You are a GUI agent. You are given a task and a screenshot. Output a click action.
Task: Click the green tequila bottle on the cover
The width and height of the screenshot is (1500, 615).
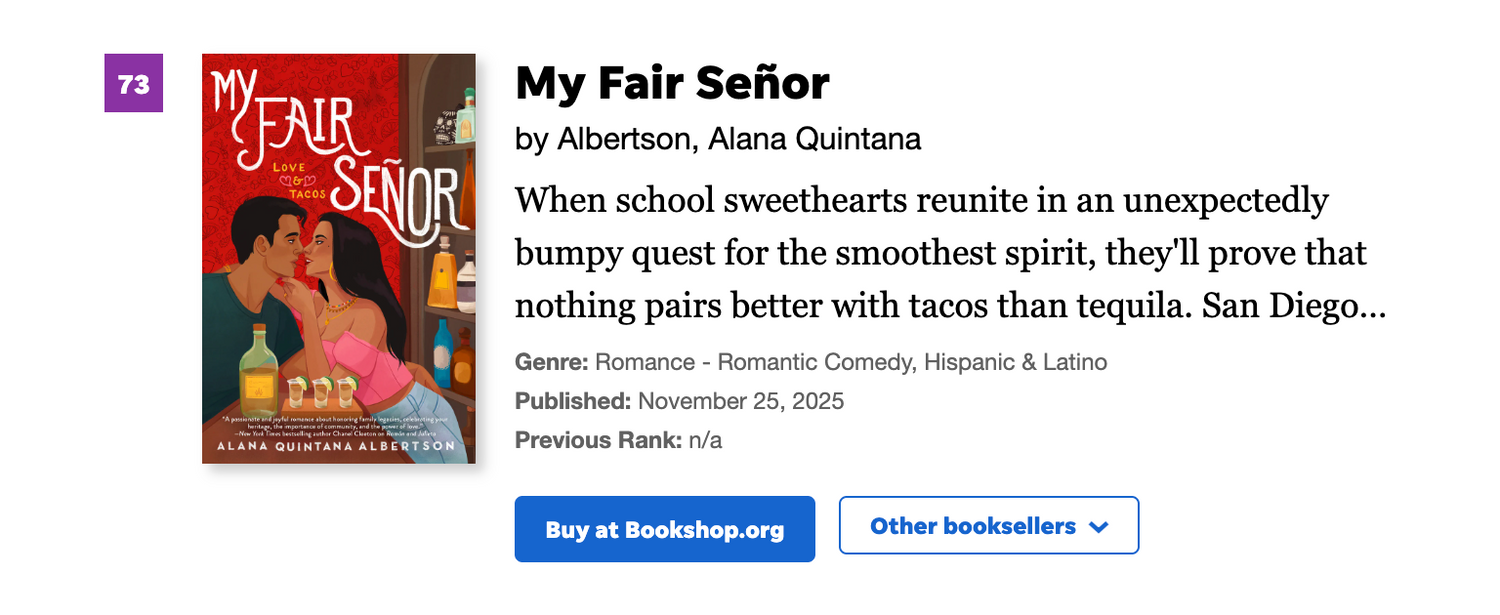coord(258,372)
